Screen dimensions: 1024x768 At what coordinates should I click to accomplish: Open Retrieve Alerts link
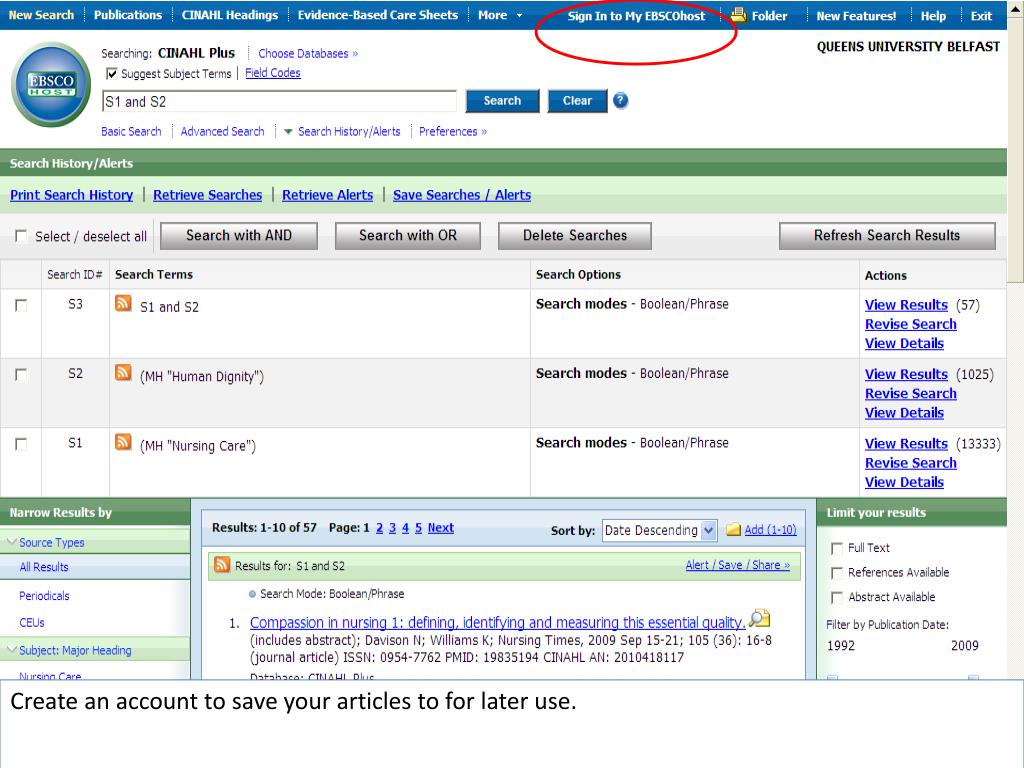click(327, 195)
